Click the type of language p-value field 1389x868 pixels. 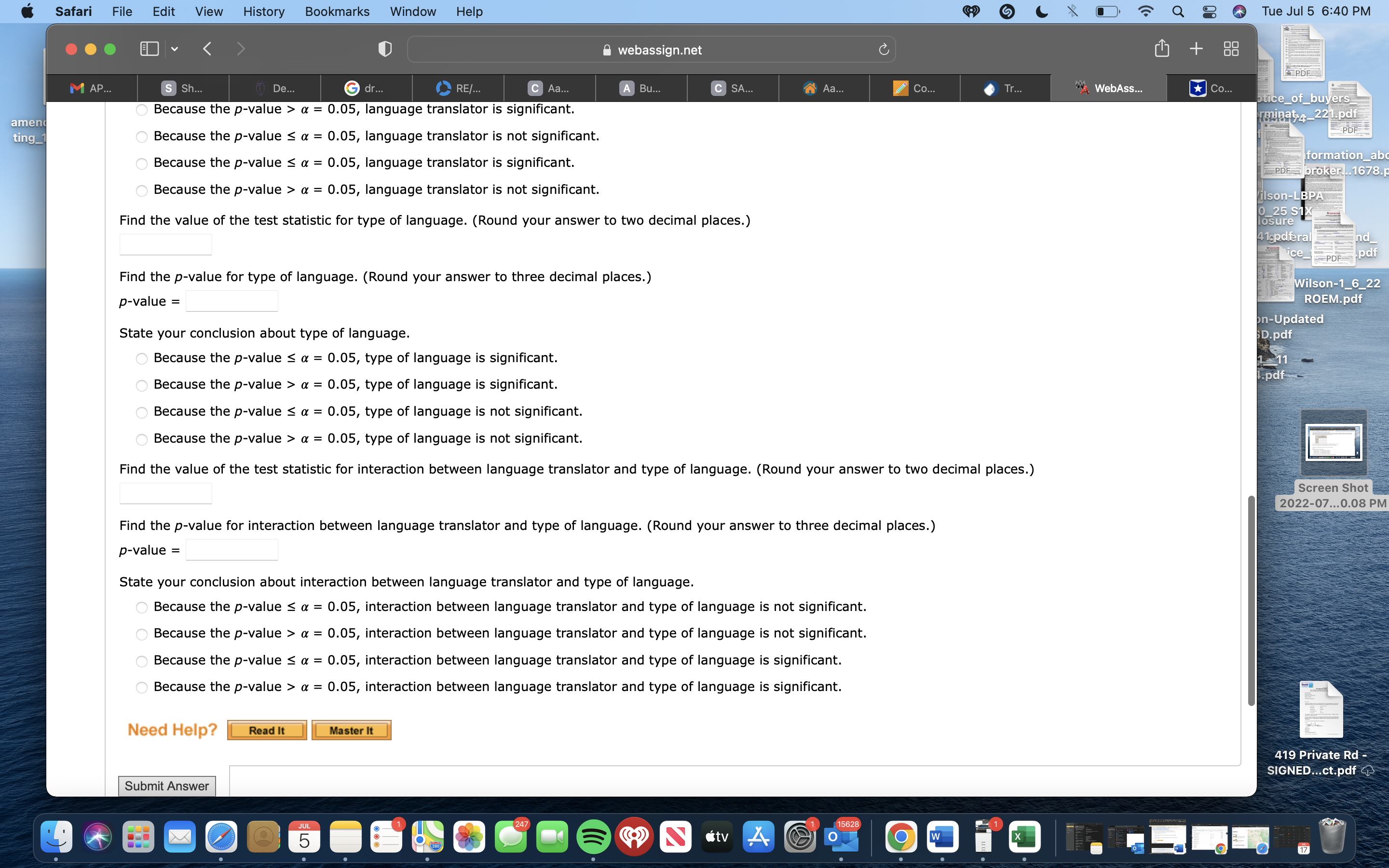[232, 301]
